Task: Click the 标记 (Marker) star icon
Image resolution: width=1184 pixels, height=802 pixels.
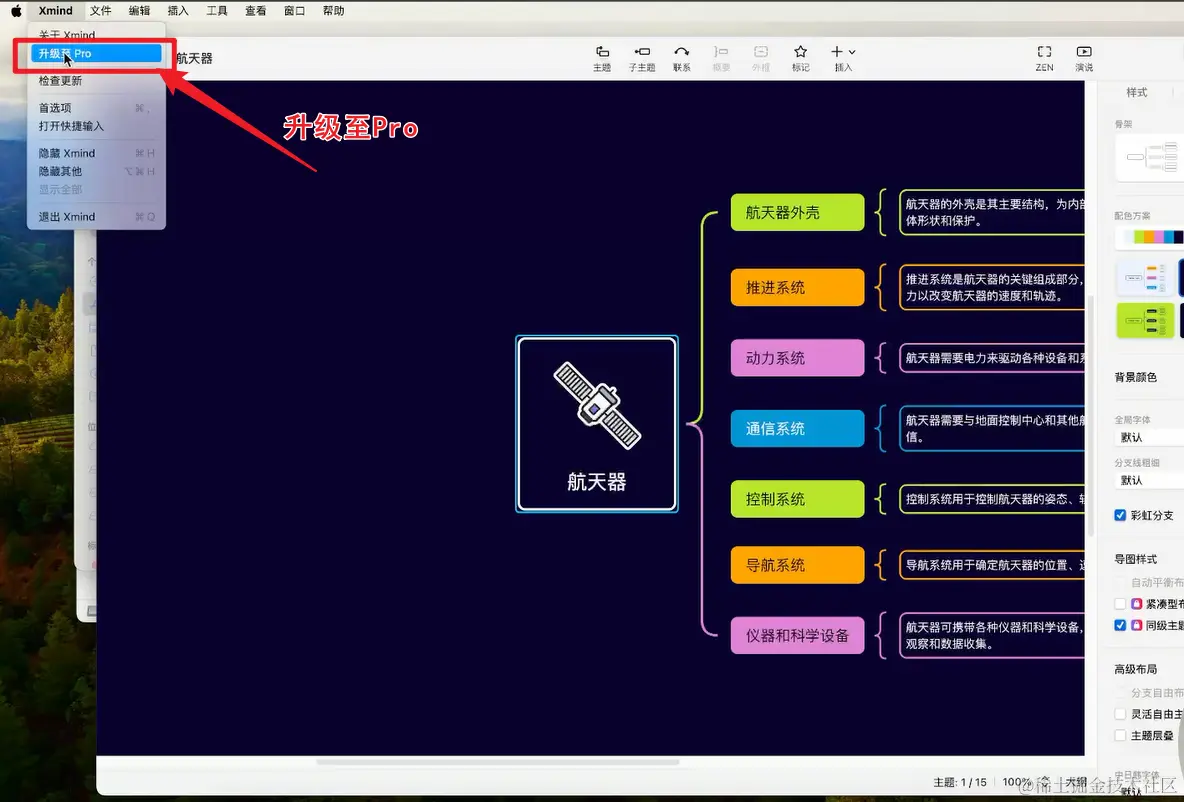Action: pyautogui.click(x=800, y=52)
